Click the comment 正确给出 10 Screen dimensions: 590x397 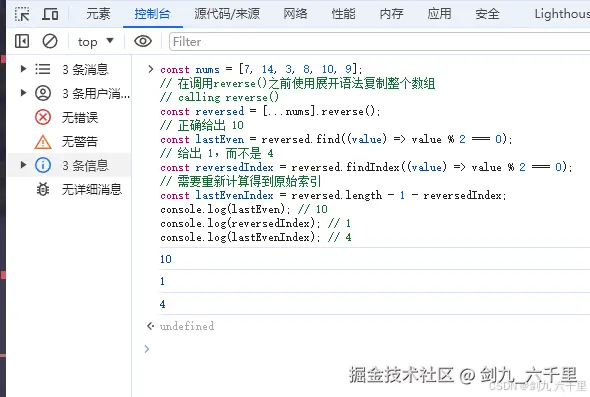coord(202,125)
